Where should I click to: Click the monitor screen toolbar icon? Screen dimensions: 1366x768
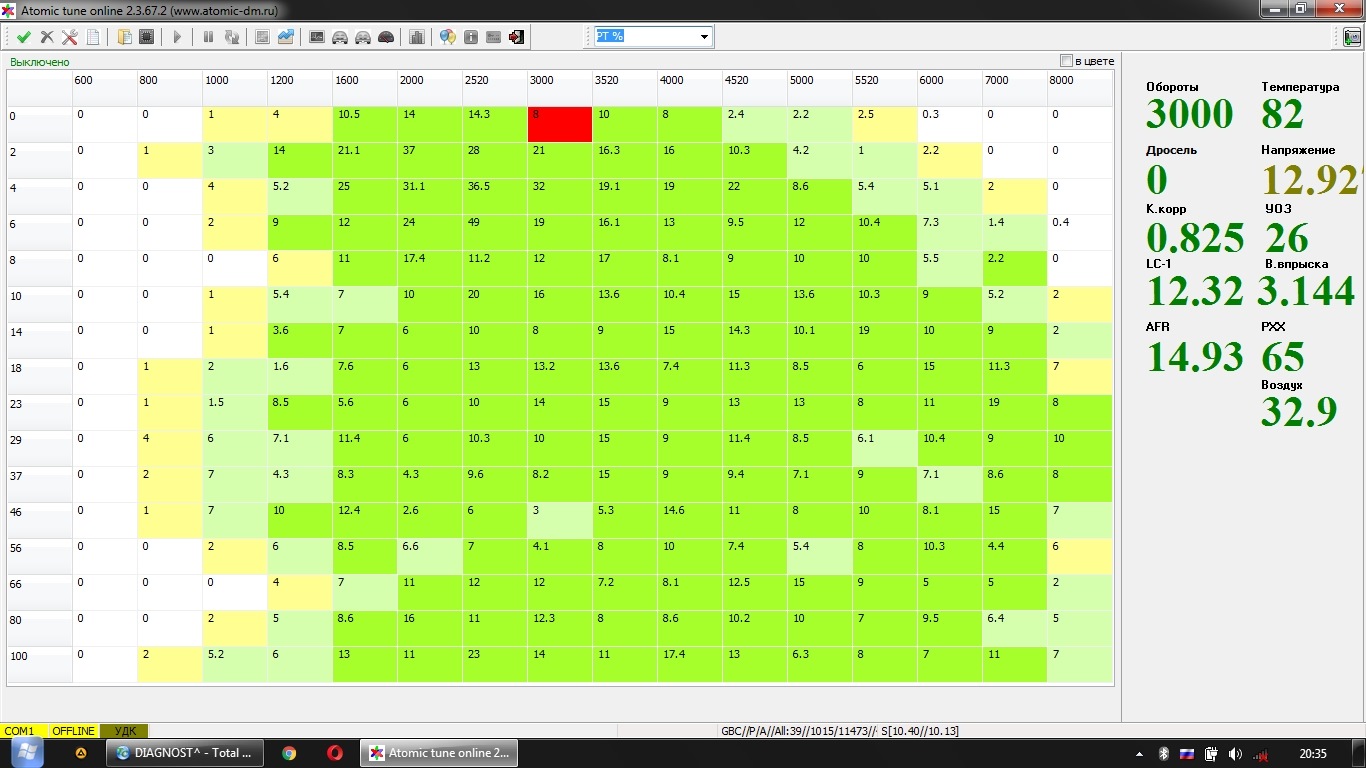pos(317,37)
